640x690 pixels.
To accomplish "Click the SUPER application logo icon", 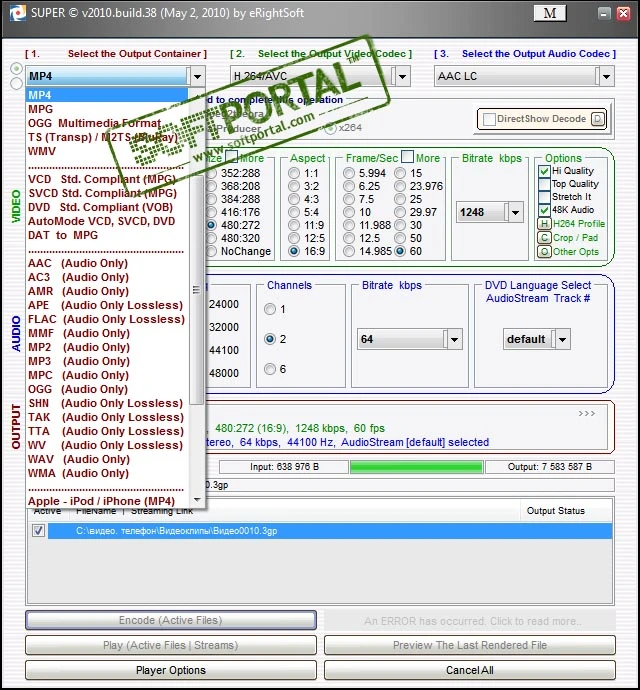I will point(18,13).
